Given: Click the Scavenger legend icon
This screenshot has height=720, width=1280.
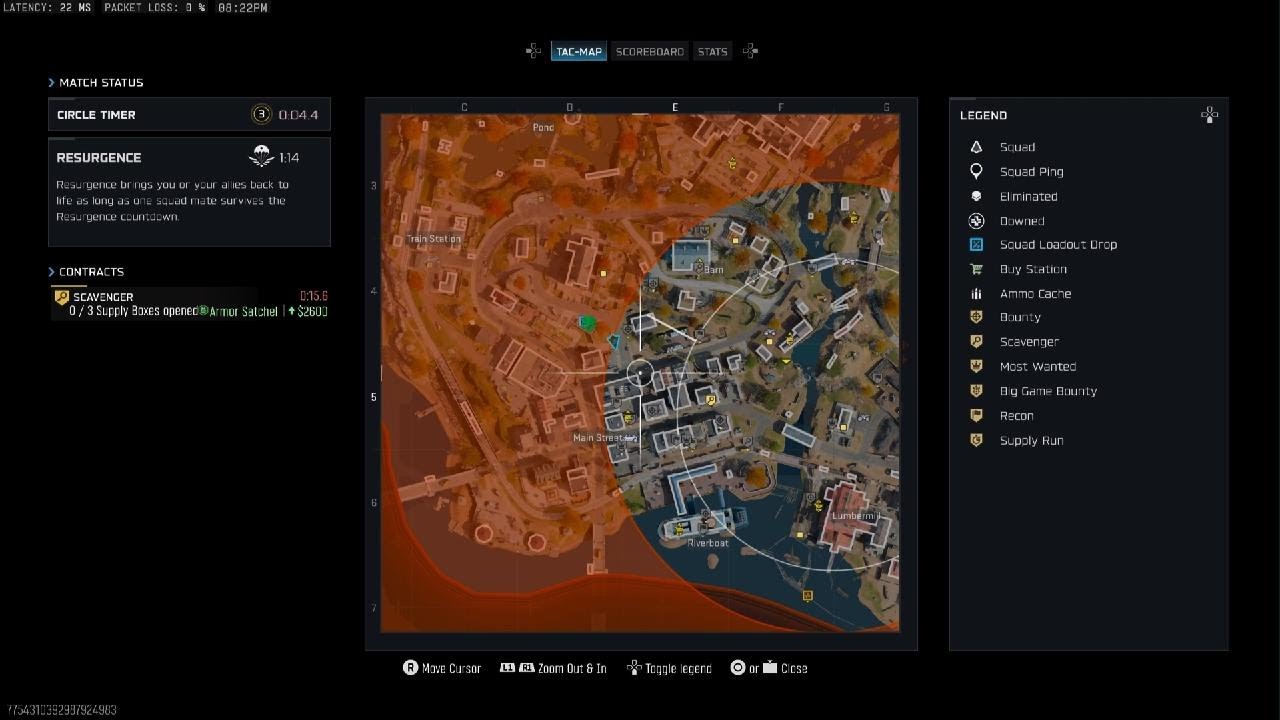Looking at the screenshot, I should point(976,342).
